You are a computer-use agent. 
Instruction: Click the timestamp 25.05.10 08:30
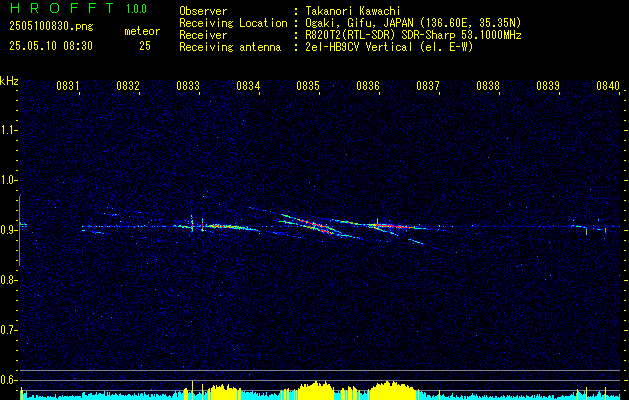pos(51,46)
